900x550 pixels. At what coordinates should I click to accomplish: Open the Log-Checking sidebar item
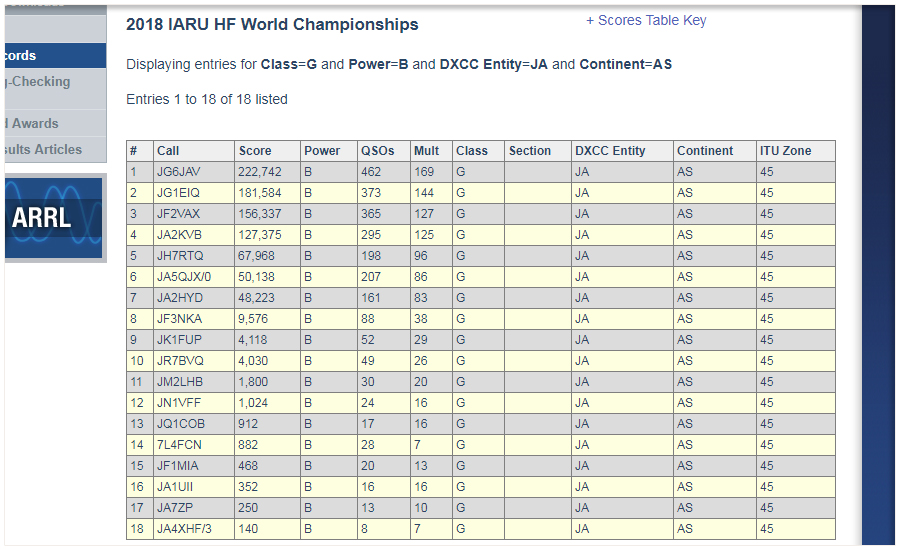[52, 82]
